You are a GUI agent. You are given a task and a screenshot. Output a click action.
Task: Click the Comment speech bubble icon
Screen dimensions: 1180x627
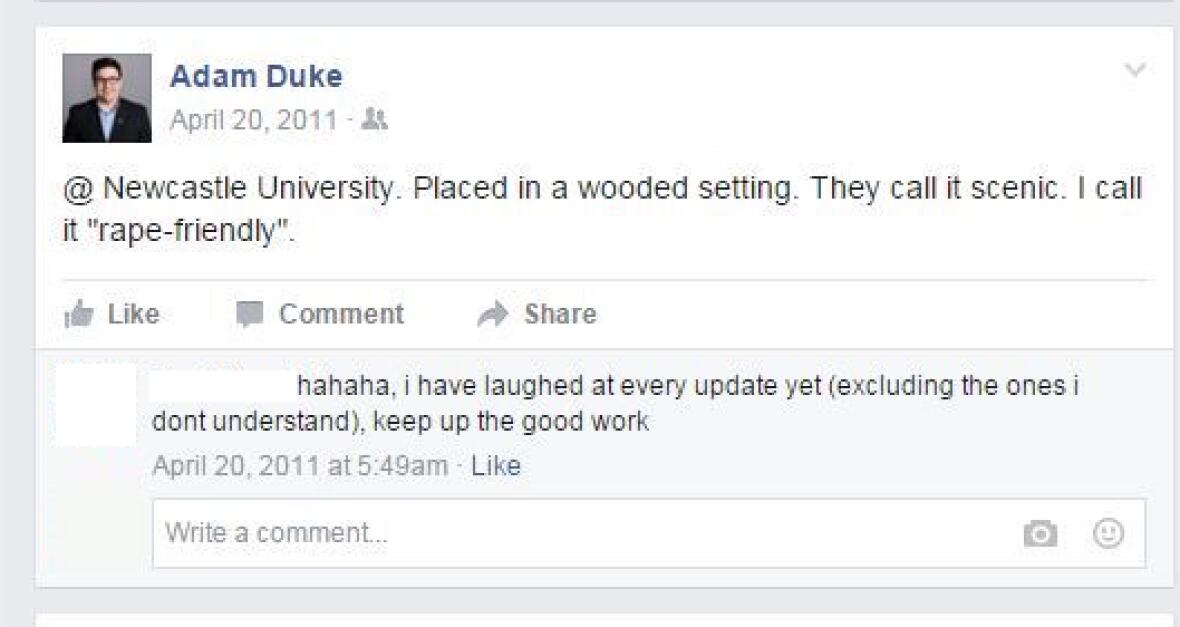tap(249, 314)
